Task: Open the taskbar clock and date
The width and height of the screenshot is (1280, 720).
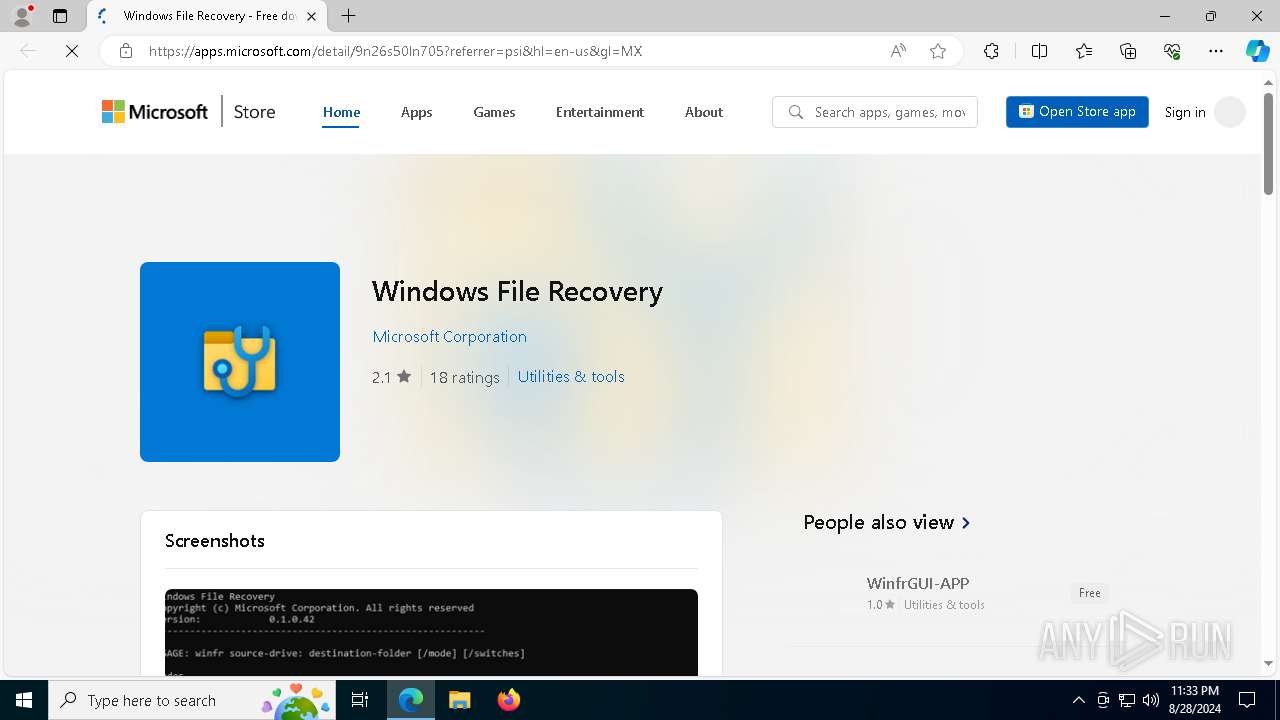Action: click(1195, 700)
